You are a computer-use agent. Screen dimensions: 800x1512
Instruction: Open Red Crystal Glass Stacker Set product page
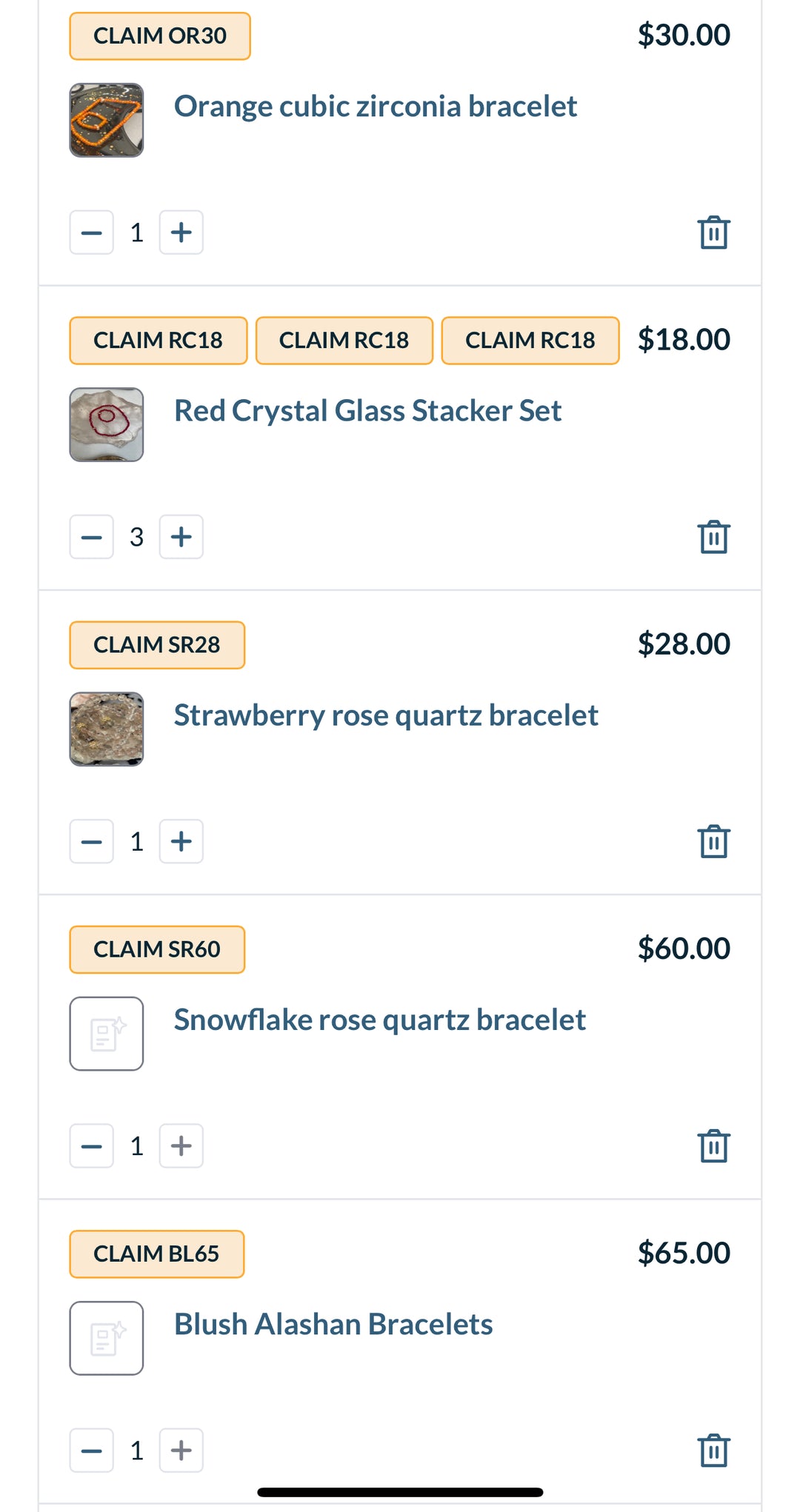(367, 411)
